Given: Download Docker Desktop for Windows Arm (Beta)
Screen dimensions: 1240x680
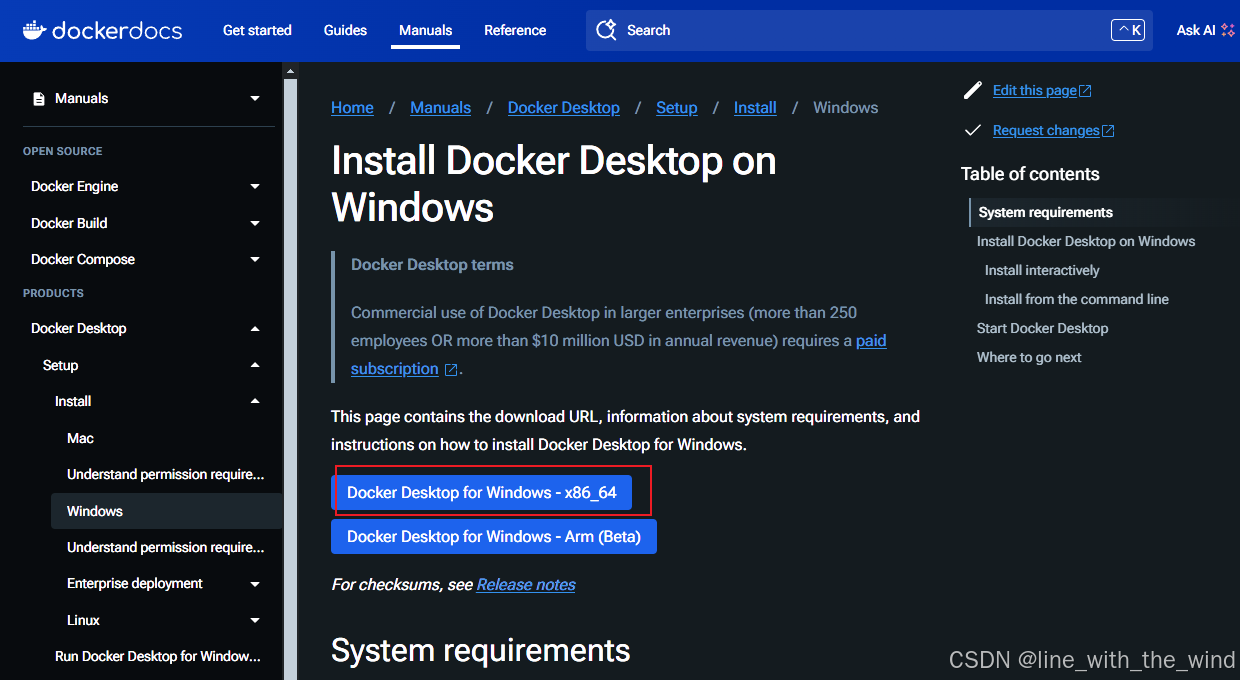Looking at the screenshot, I should [x=494, y=536].
